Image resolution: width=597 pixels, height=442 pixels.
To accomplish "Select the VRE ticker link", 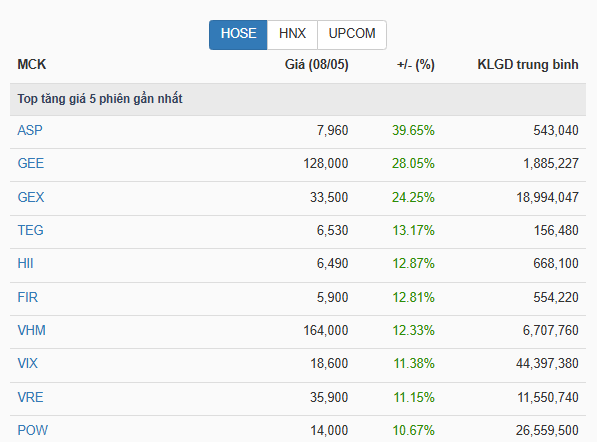I will (30, 397).
